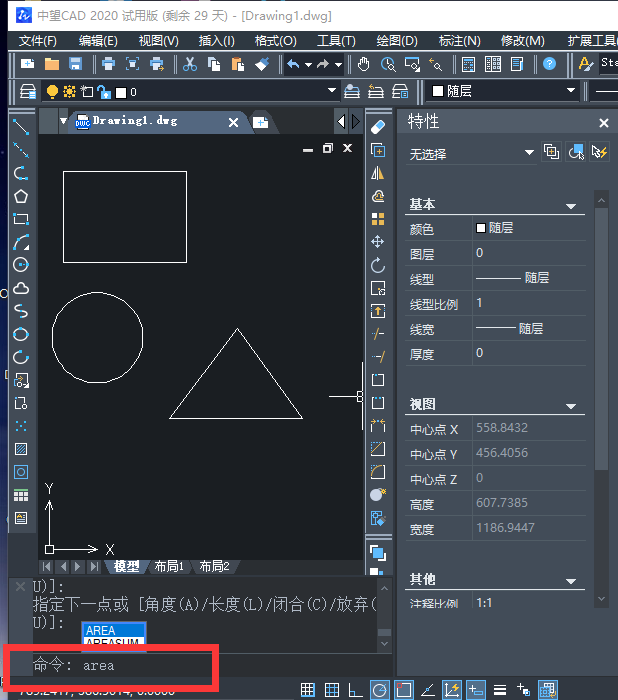Collapse the 基本 properties section

tap(572, 205)
